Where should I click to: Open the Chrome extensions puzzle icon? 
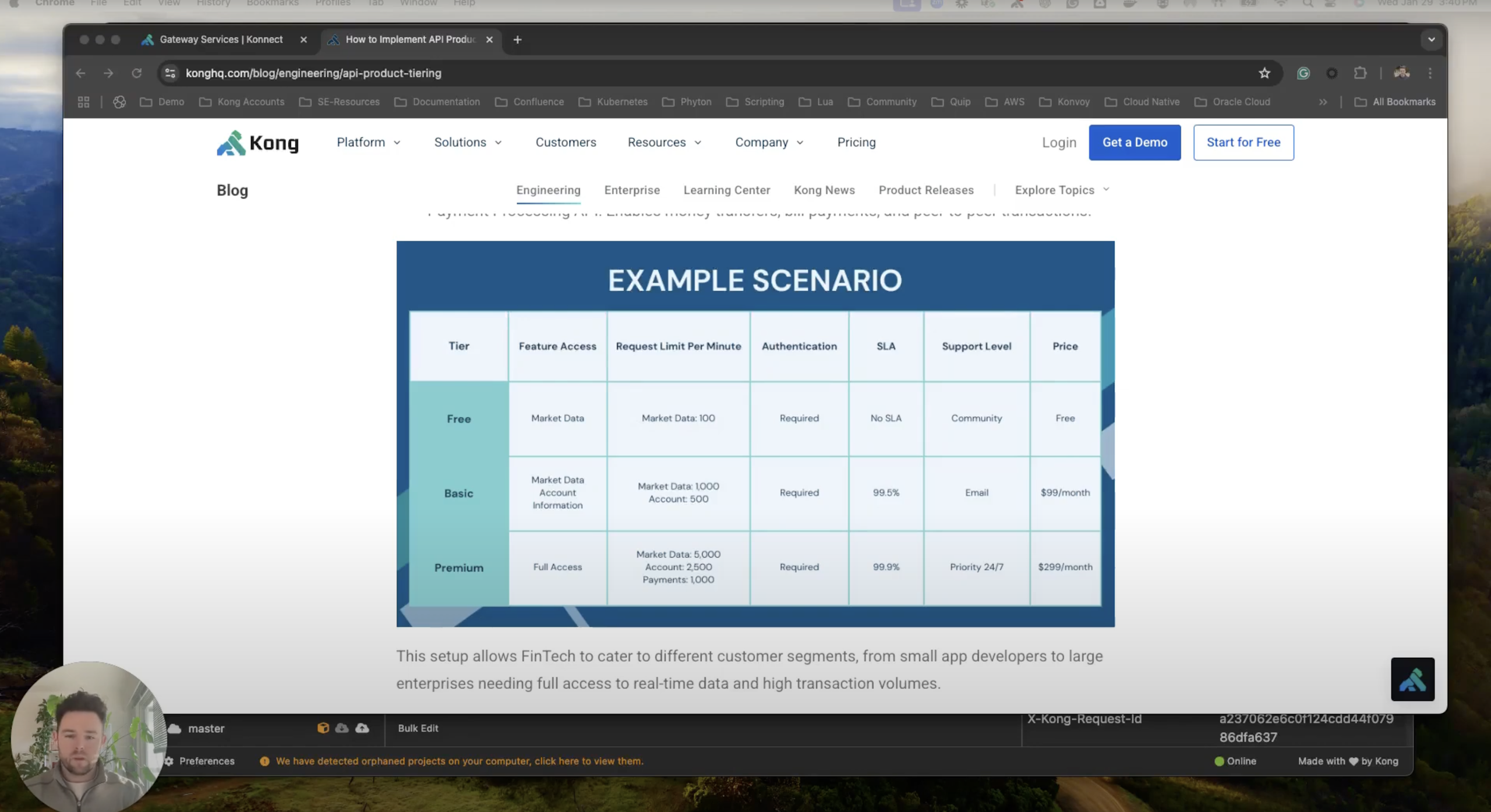[x=1360, y=73]
